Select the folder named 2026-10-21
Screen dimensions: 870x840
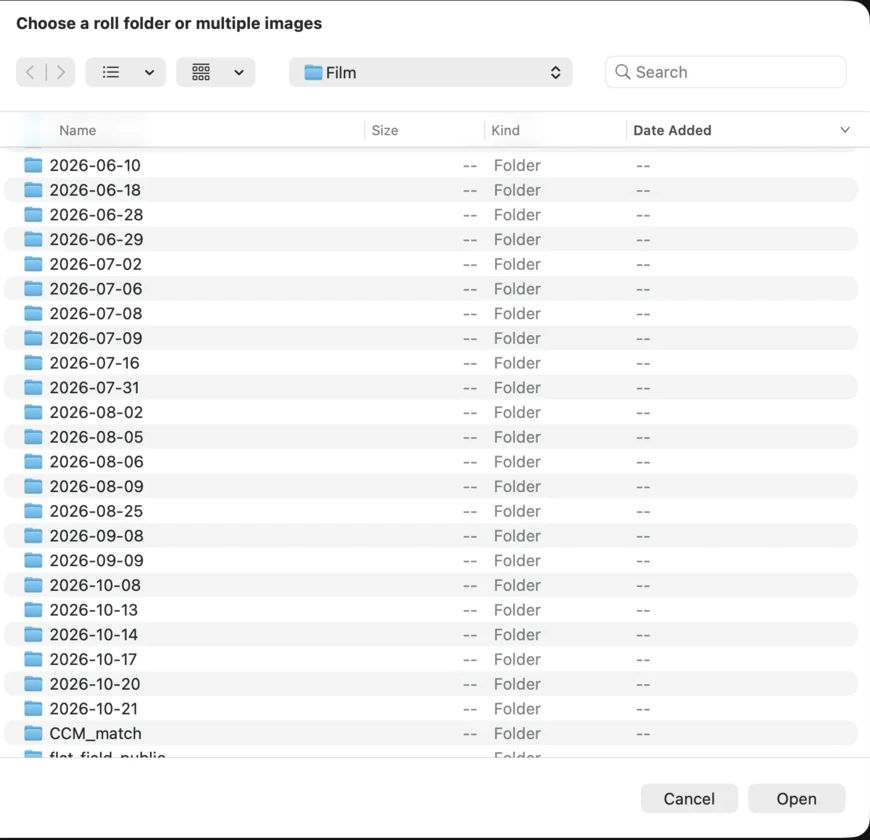point(94,709)
